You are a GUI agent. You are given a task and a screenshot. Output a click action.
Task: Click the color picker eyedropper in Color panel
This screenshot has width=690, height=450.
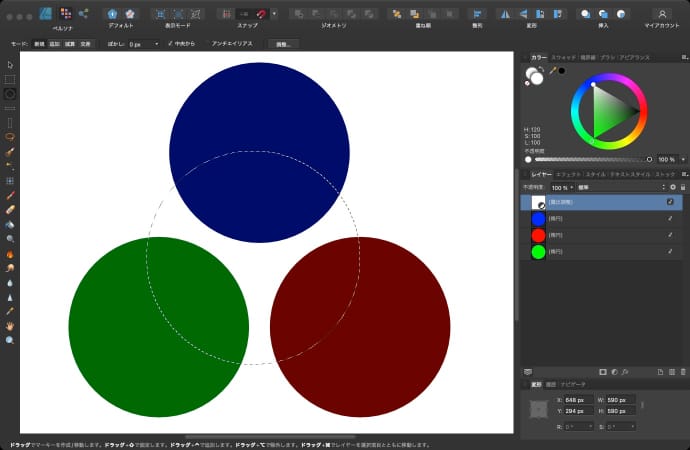(x=551, y=70)
